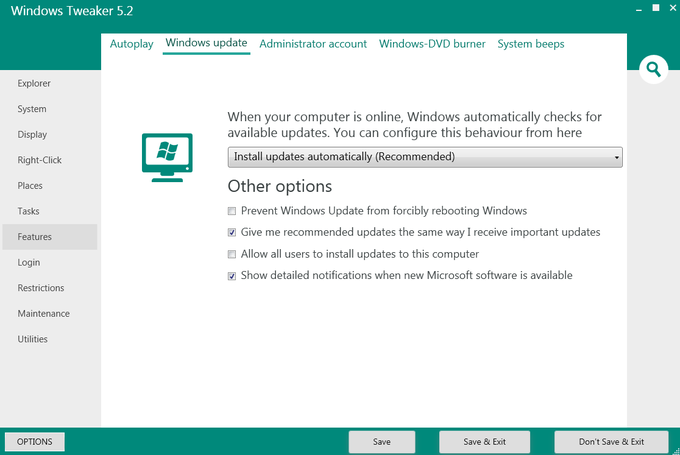The height and width of the screenshot is (455, 680).
Task: Open the Administrator account tab
Action: pos(313,44)
